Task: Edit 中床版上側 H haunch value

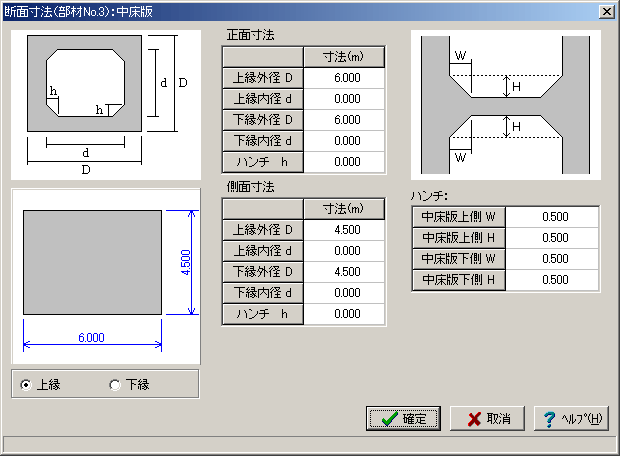Action: point(552,238)
